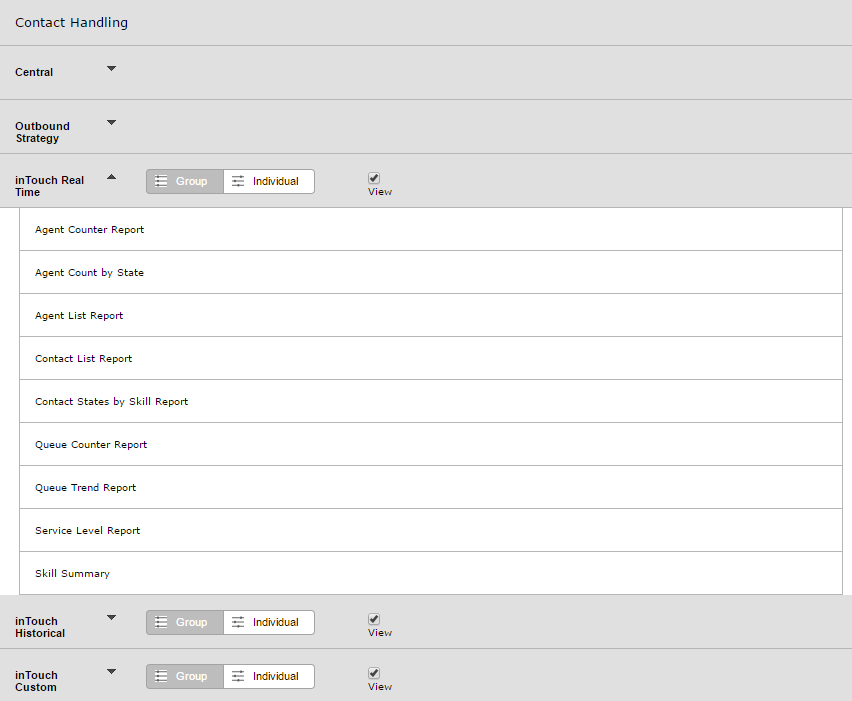
Task: Uncheck the View checkbox for inTouch Real Time
Action: pos(374,178)
